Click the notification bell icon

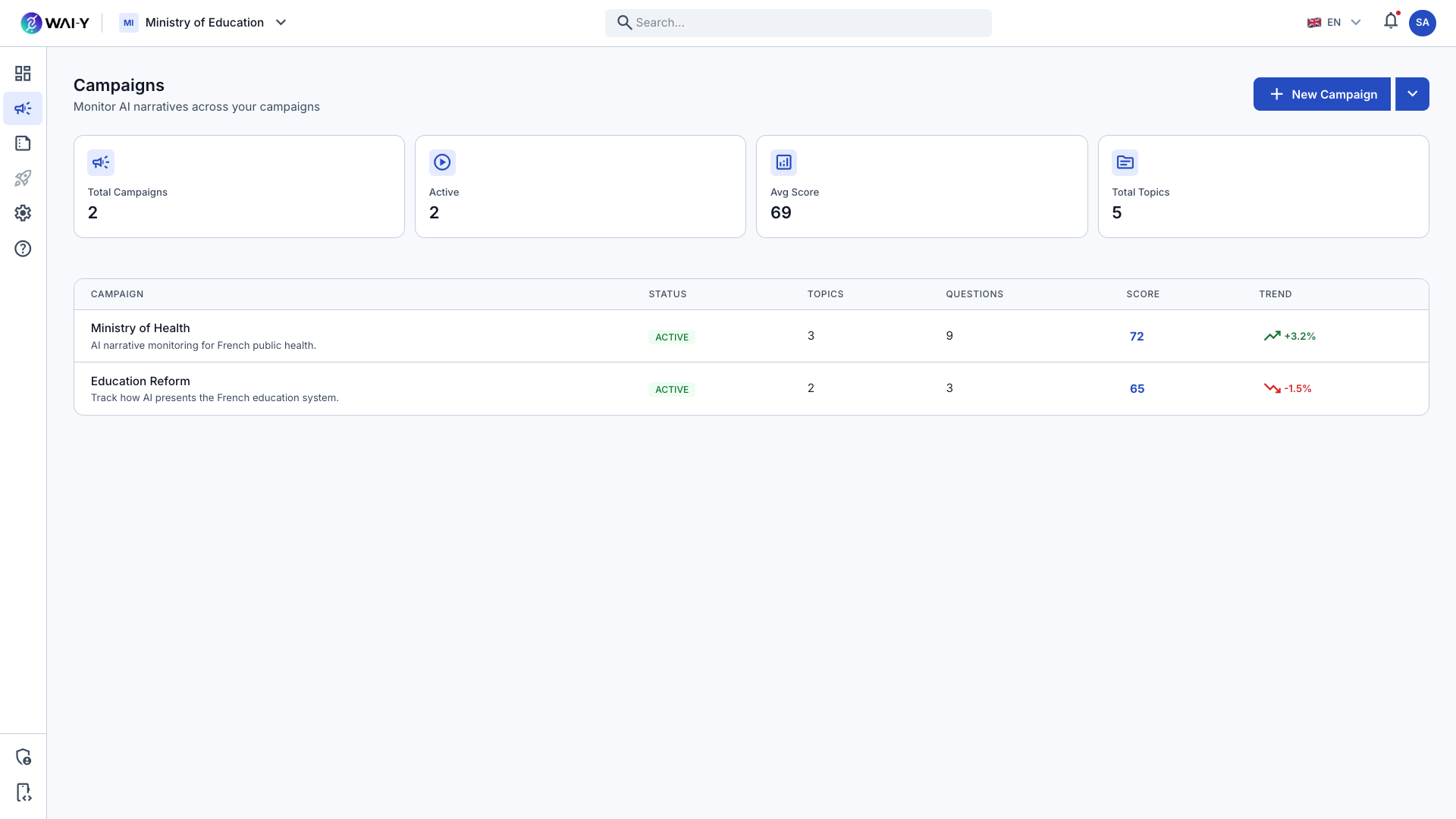1391,21
